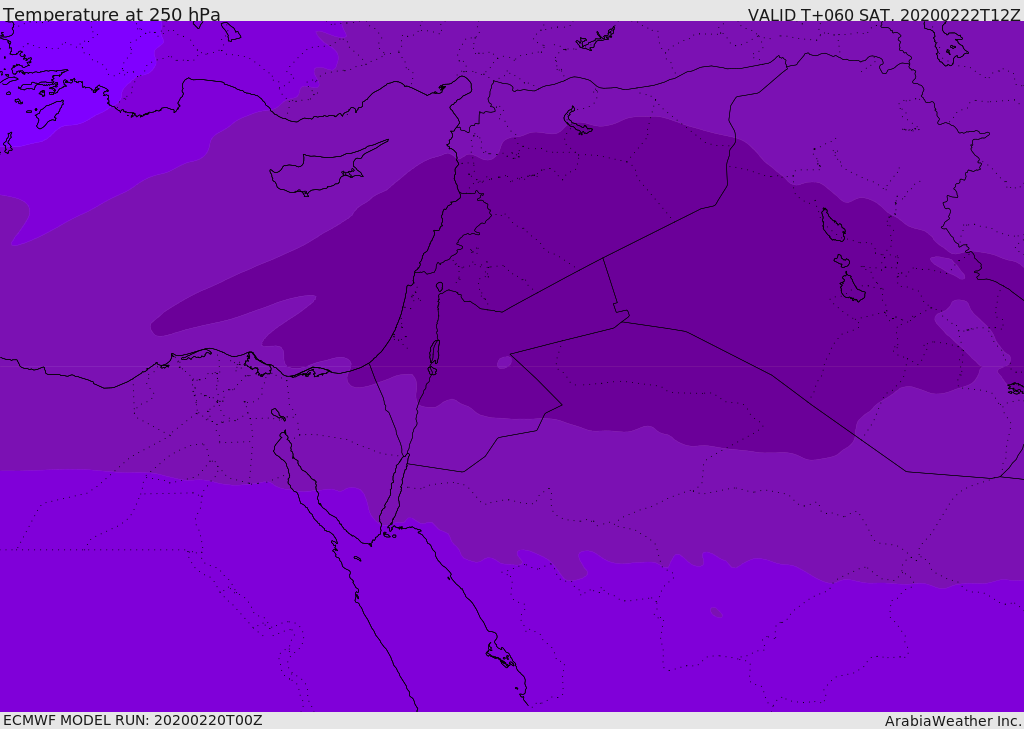Select the island of Rhodes
The image size is (1024, 729).
[x=49, y=113]
